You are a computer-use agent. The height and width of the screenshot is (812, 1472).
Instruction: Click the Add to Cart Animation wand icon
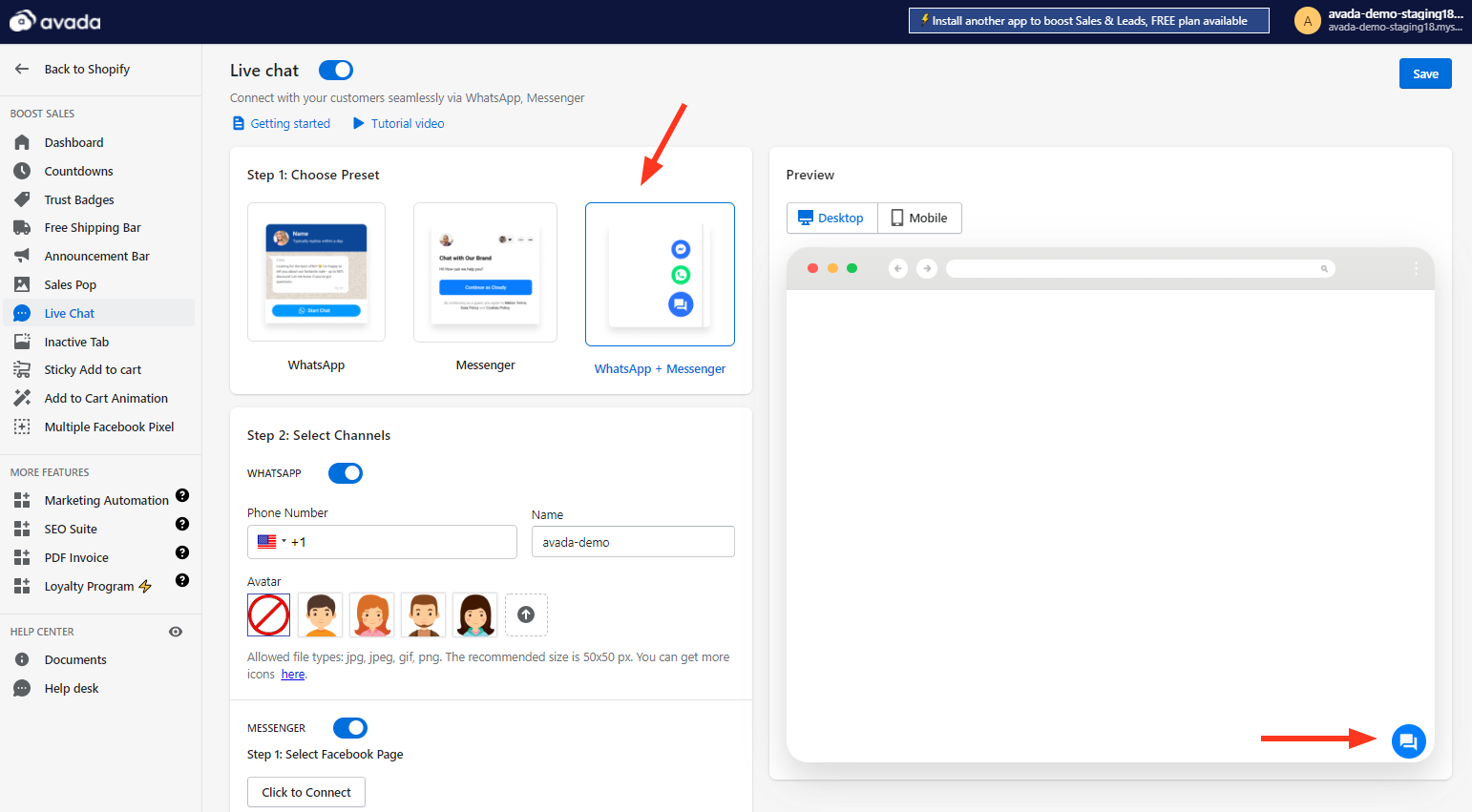pos(22,398)
